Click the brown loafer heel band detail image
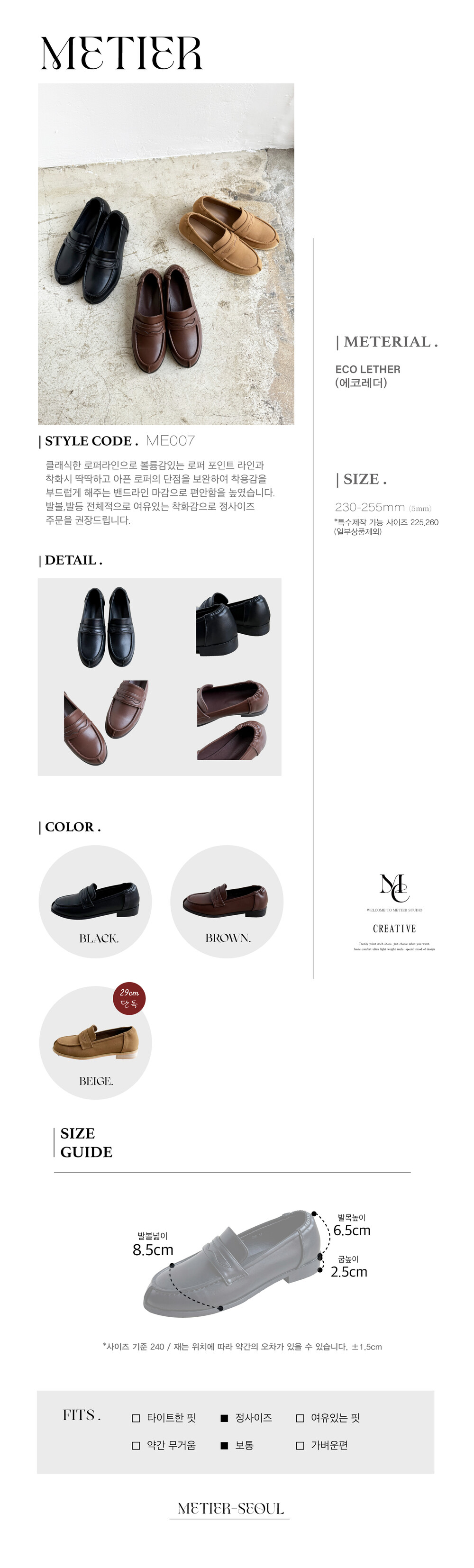The width and height of the screenshot is (474, 1568). click(232, 720)
